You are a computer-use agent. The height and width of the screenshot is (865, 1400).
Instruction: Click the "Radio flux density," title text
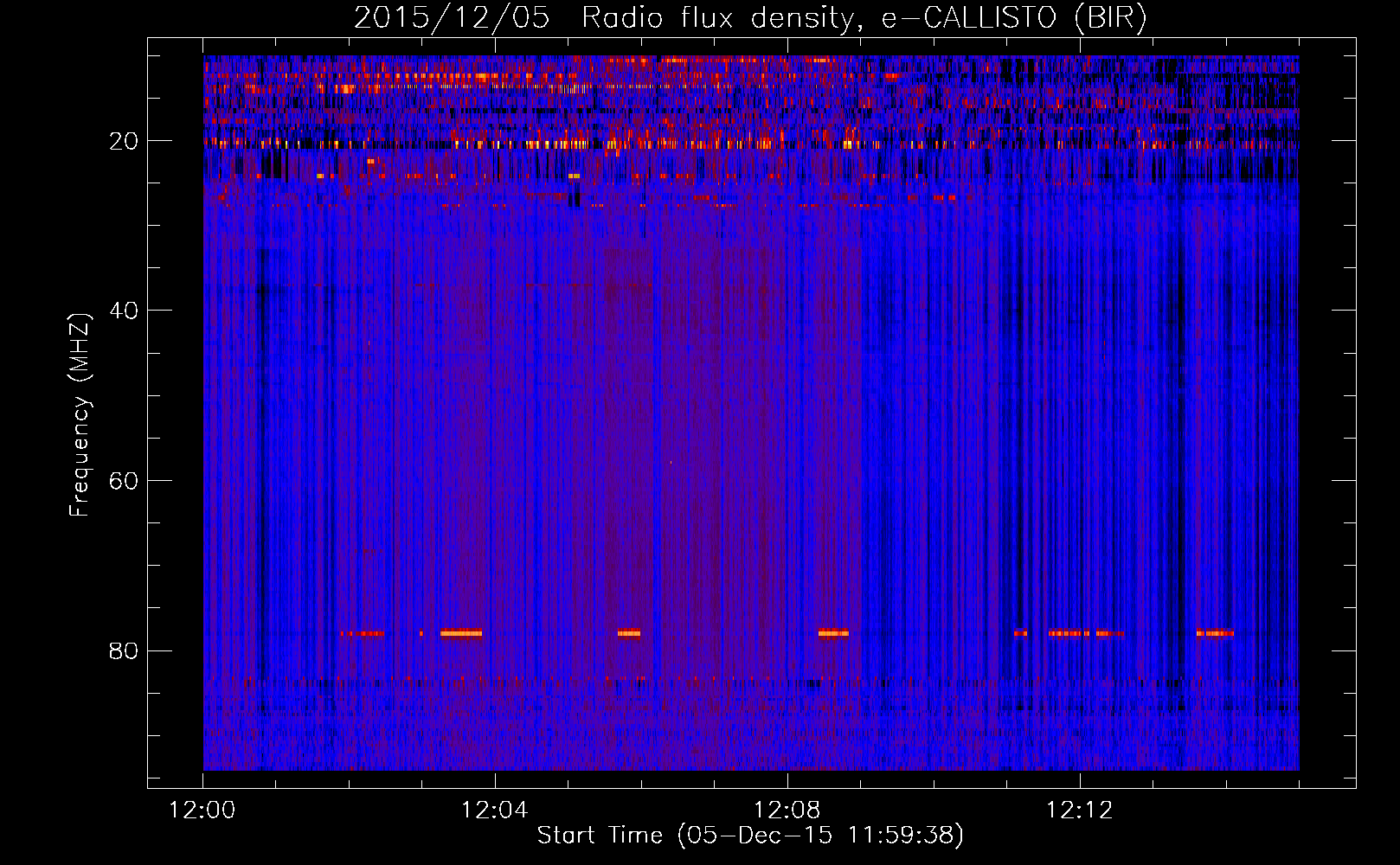723,18
